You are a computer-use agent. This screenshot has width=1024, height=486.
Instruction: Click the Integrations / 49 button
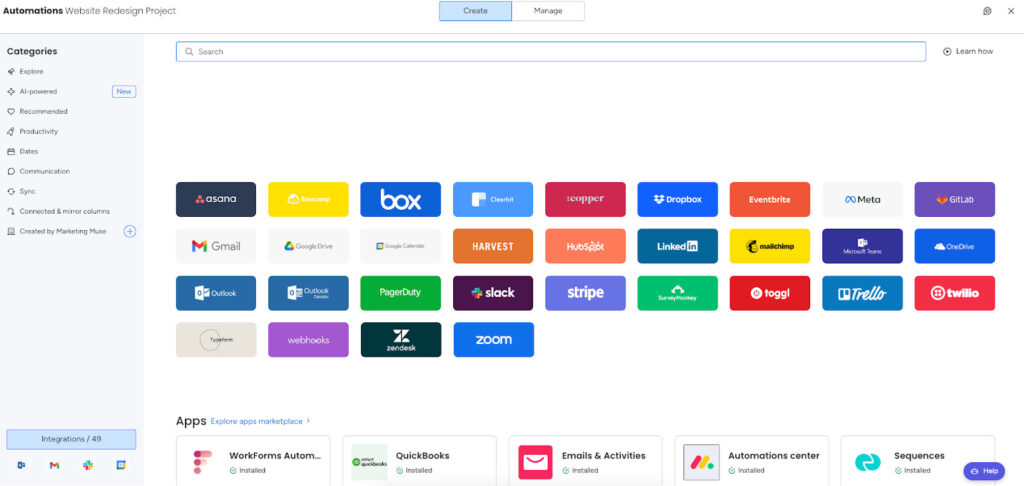71,439
